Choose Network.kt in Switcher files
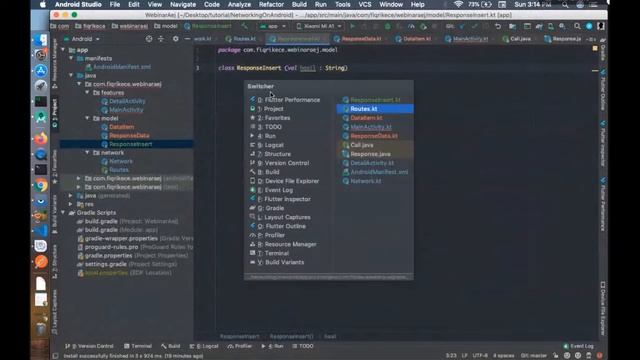This screenshot has height=360, width=640. click(x=375, y=181)
